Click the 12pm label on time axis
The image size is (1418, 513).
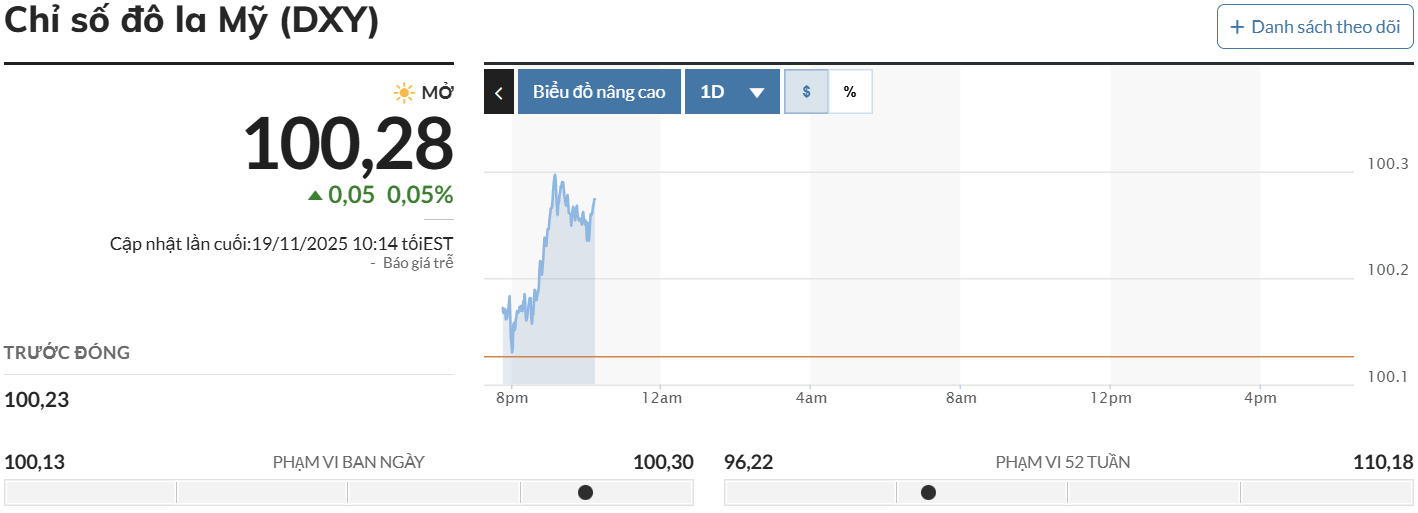pyautogui.click(x=1111, y=398)
